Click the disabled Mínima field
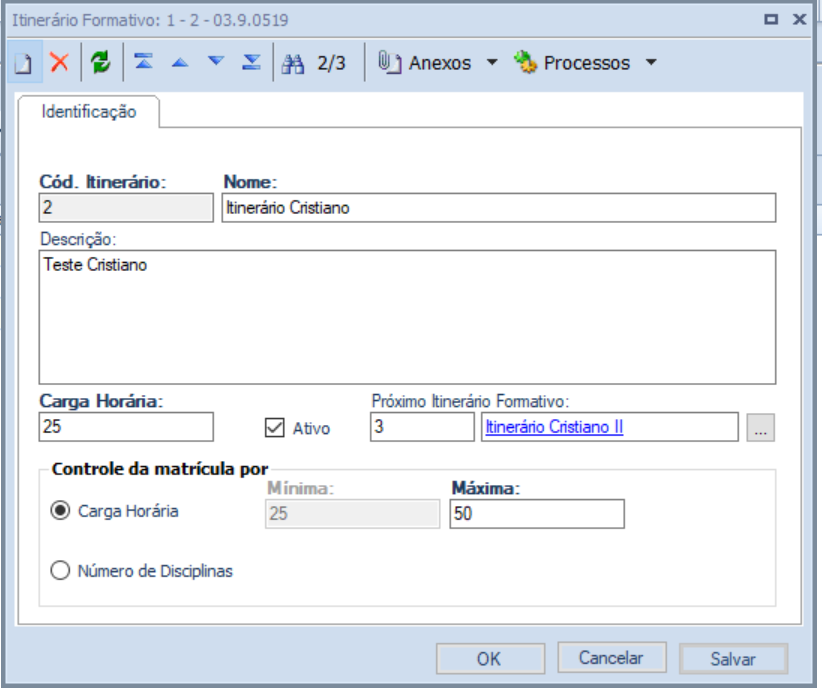The image size is (822, 688). pyautogui.click(x=352, y=513)
